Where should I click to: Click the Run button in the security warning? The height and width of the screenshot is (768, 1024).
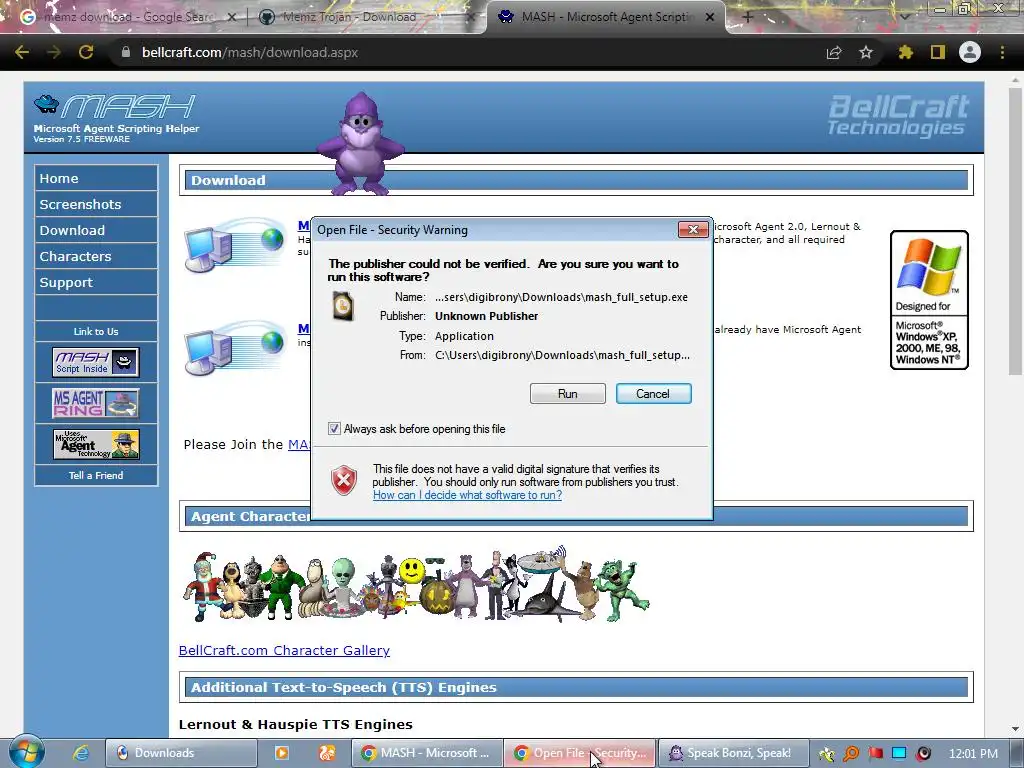point(568,394)
